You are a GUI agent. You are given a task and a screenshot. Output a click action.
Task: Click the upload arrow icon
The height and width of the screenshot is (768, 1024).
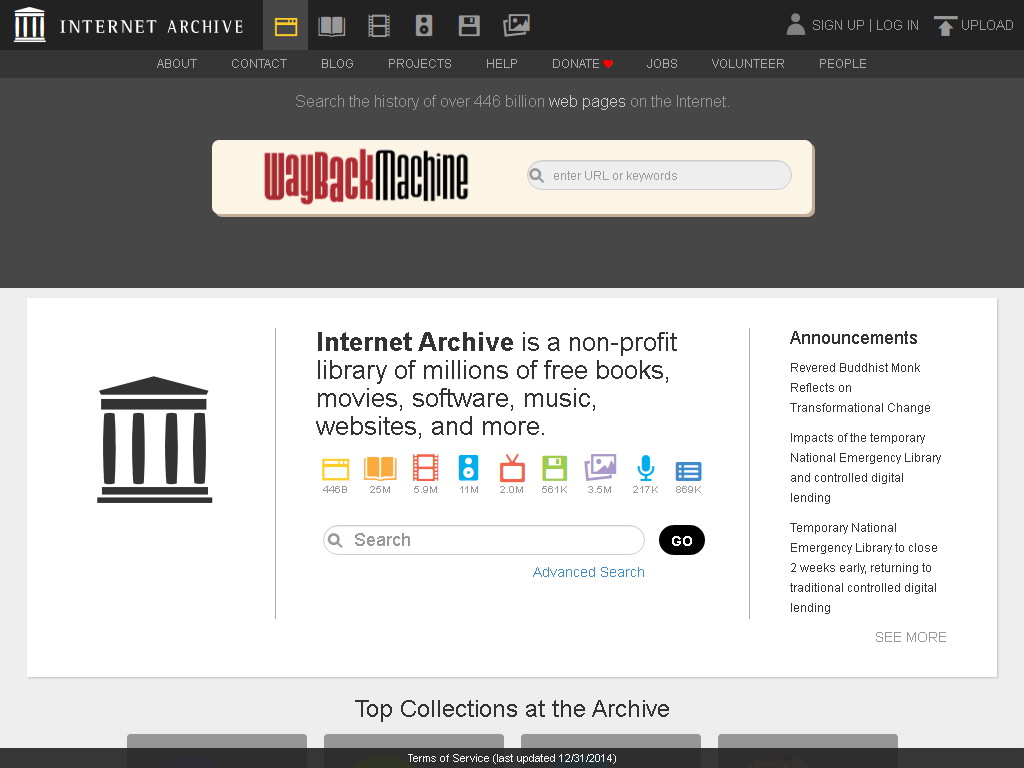click(945, 25)
